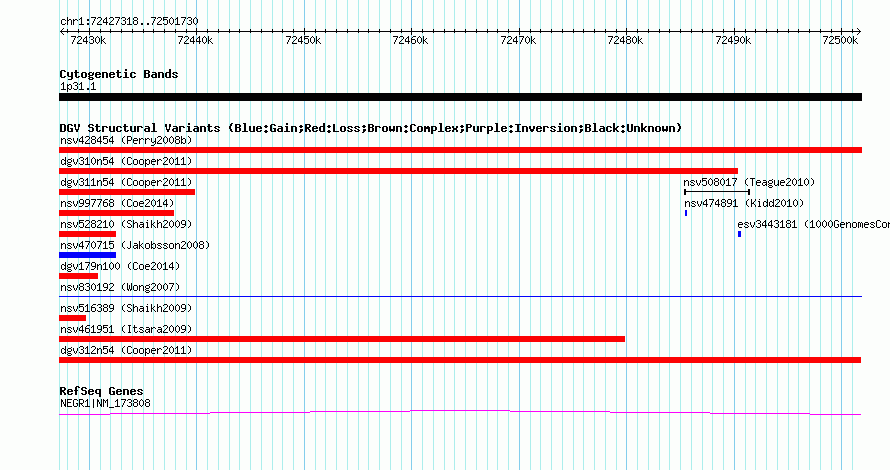Image resolution: width=890 pixels, height=470 pixels.
Task: Click the 72470k ruler tick label
Action: (518, 40)
